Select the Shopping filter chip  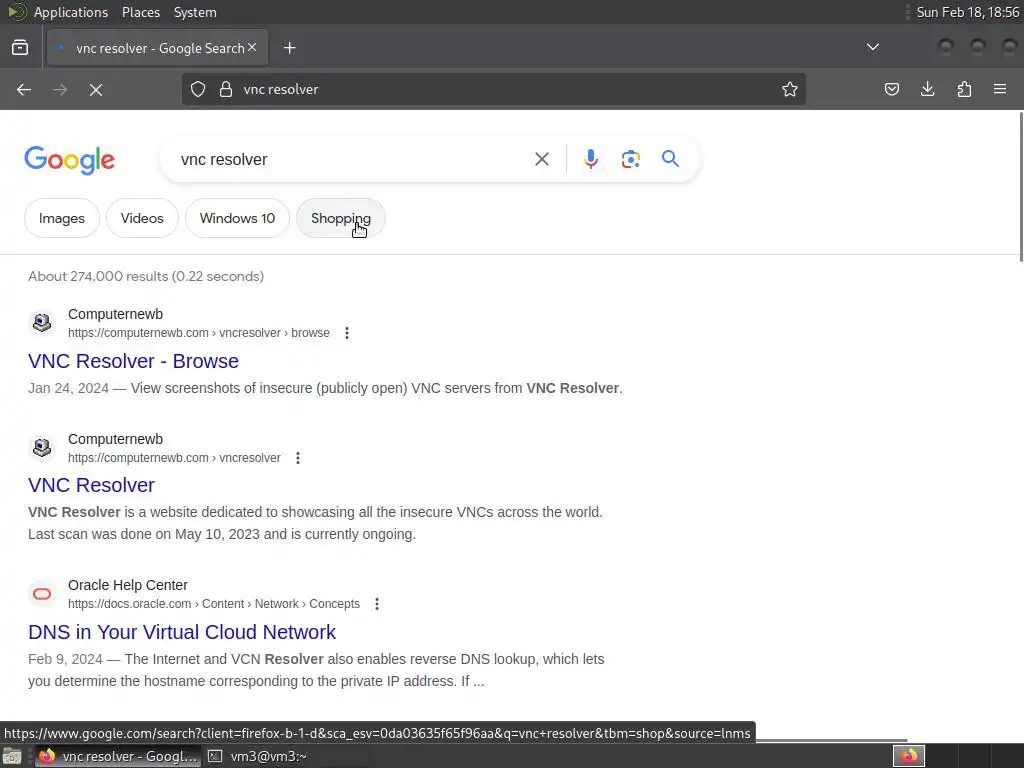340,218
